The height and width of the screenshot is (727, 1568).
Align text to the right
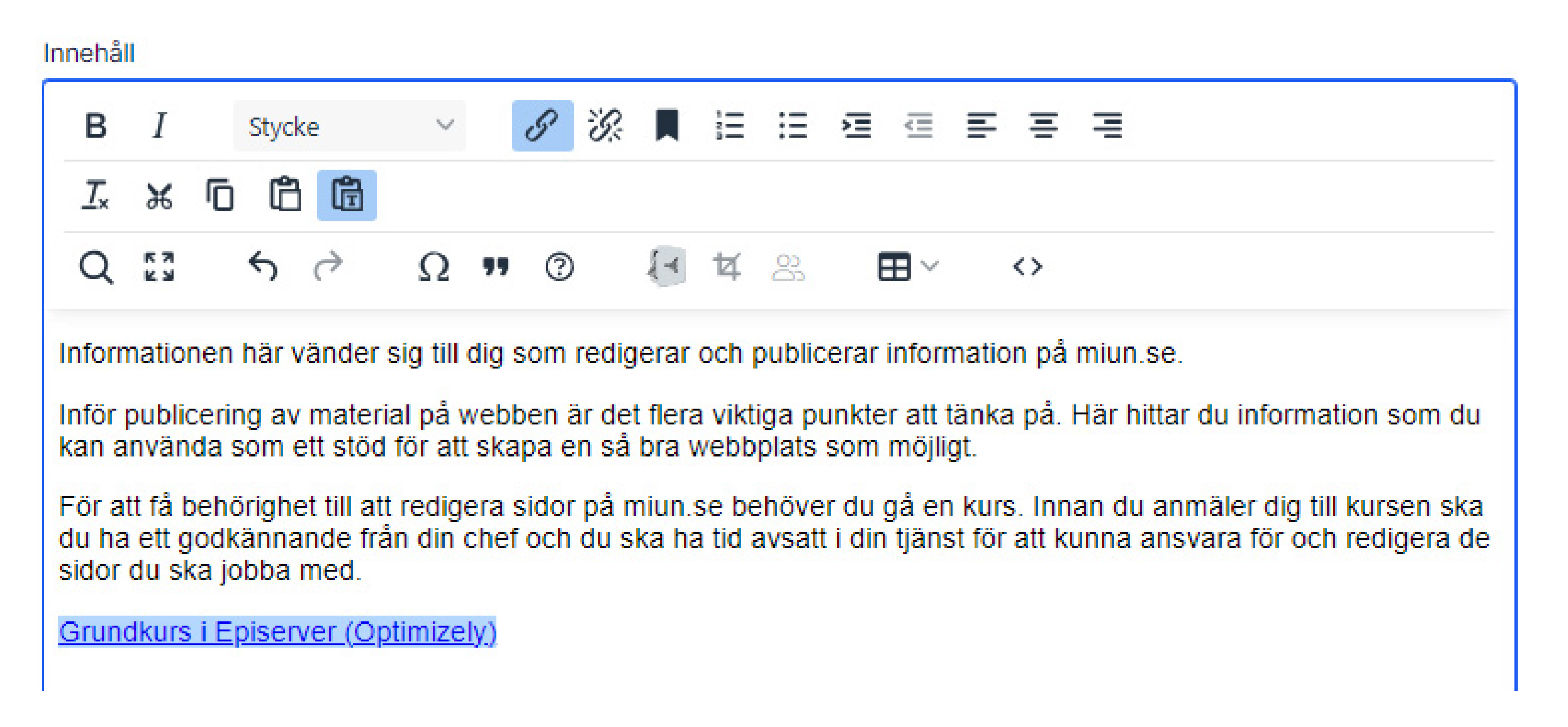click(x=1107, y=126)
